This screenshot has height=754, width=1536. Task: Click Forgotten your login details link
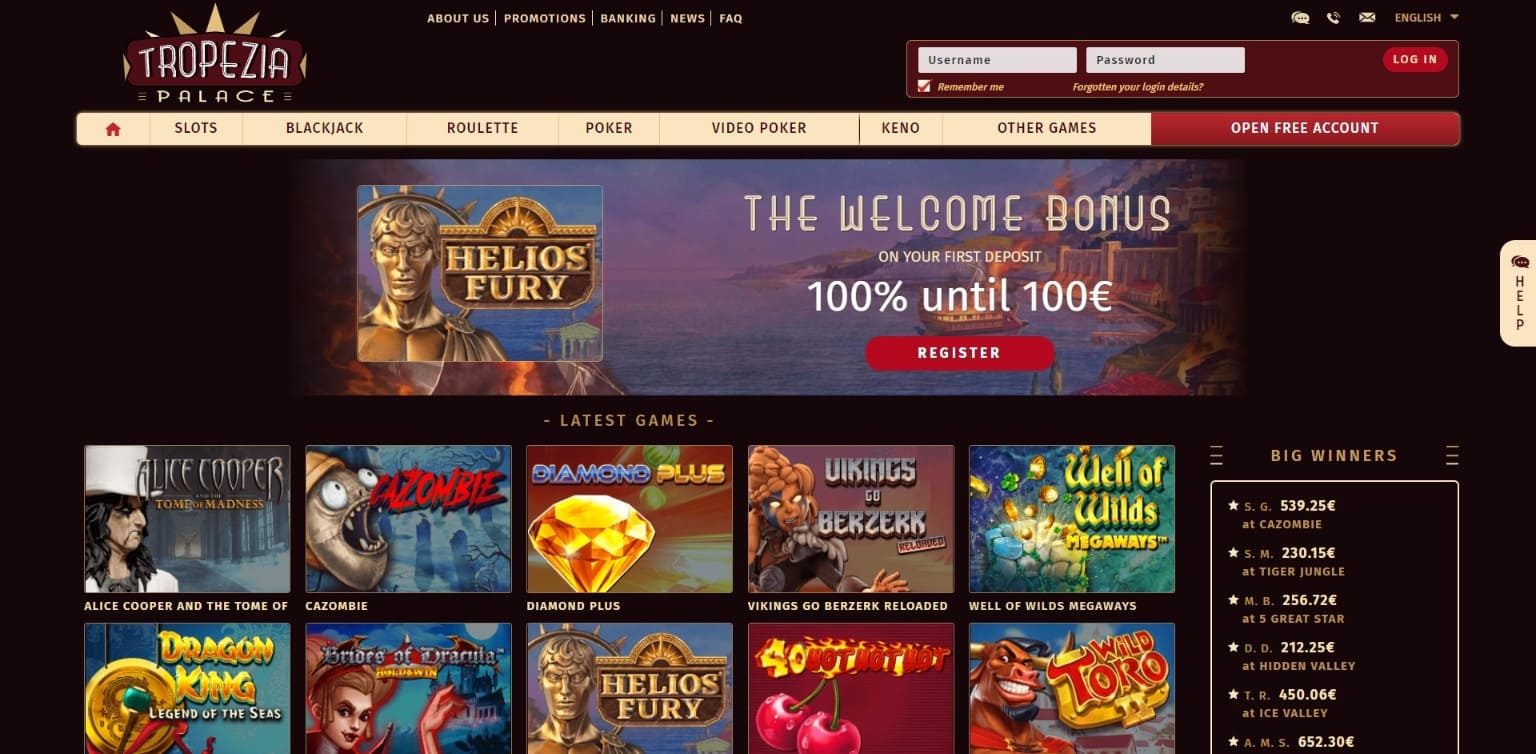pyautogui.click(x=1138, y=87)
